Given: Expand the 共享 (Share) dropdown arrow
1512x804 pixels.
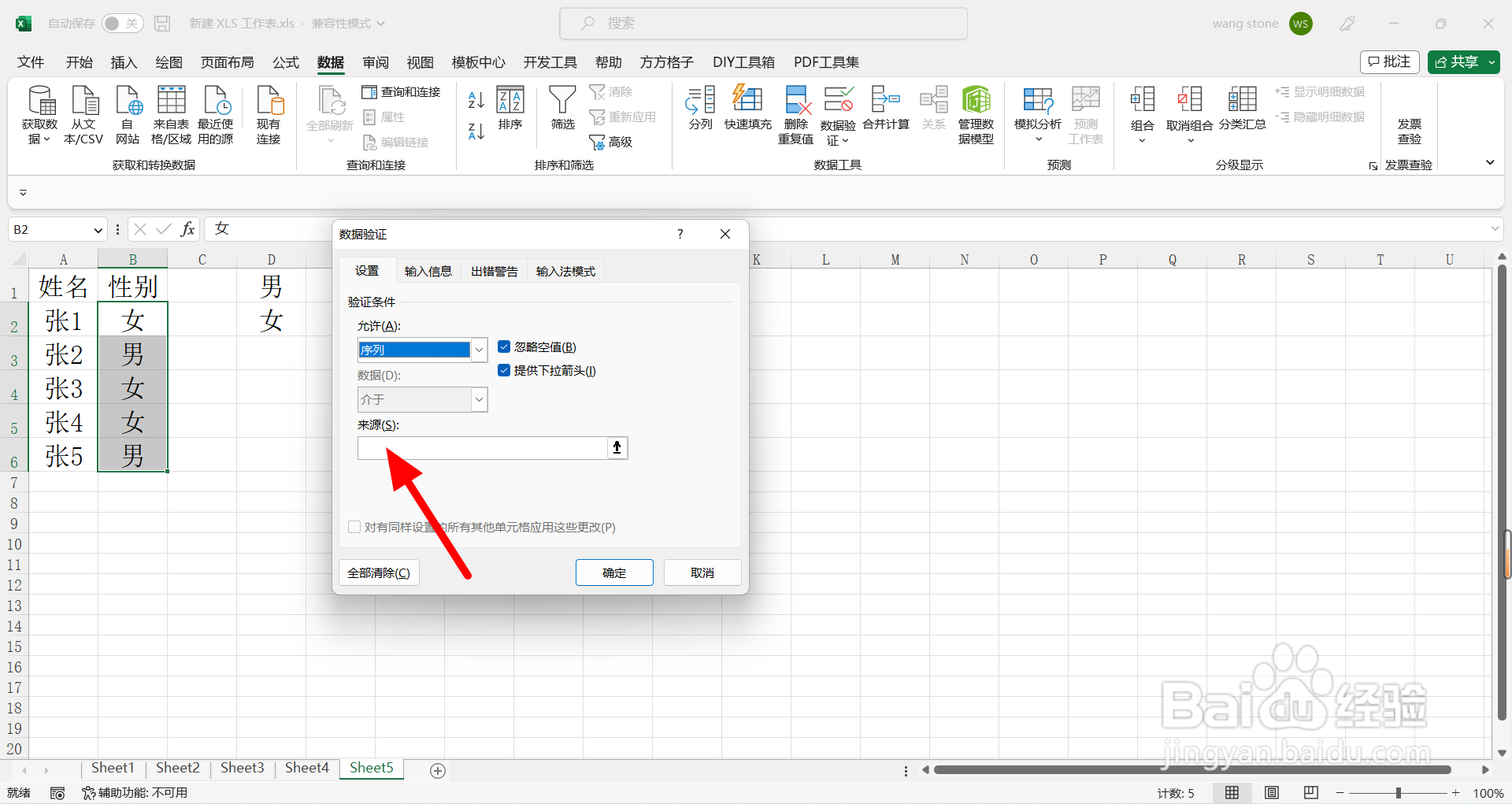Looking at the screenshot, I should pos(1492,62).
